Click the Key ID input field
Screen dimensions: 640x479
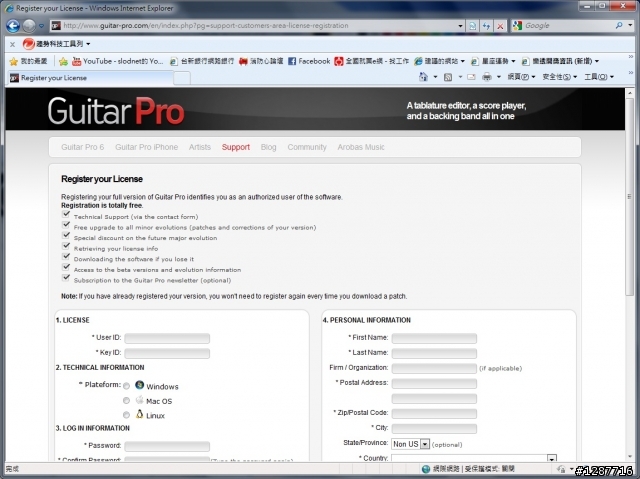[167, 353]
